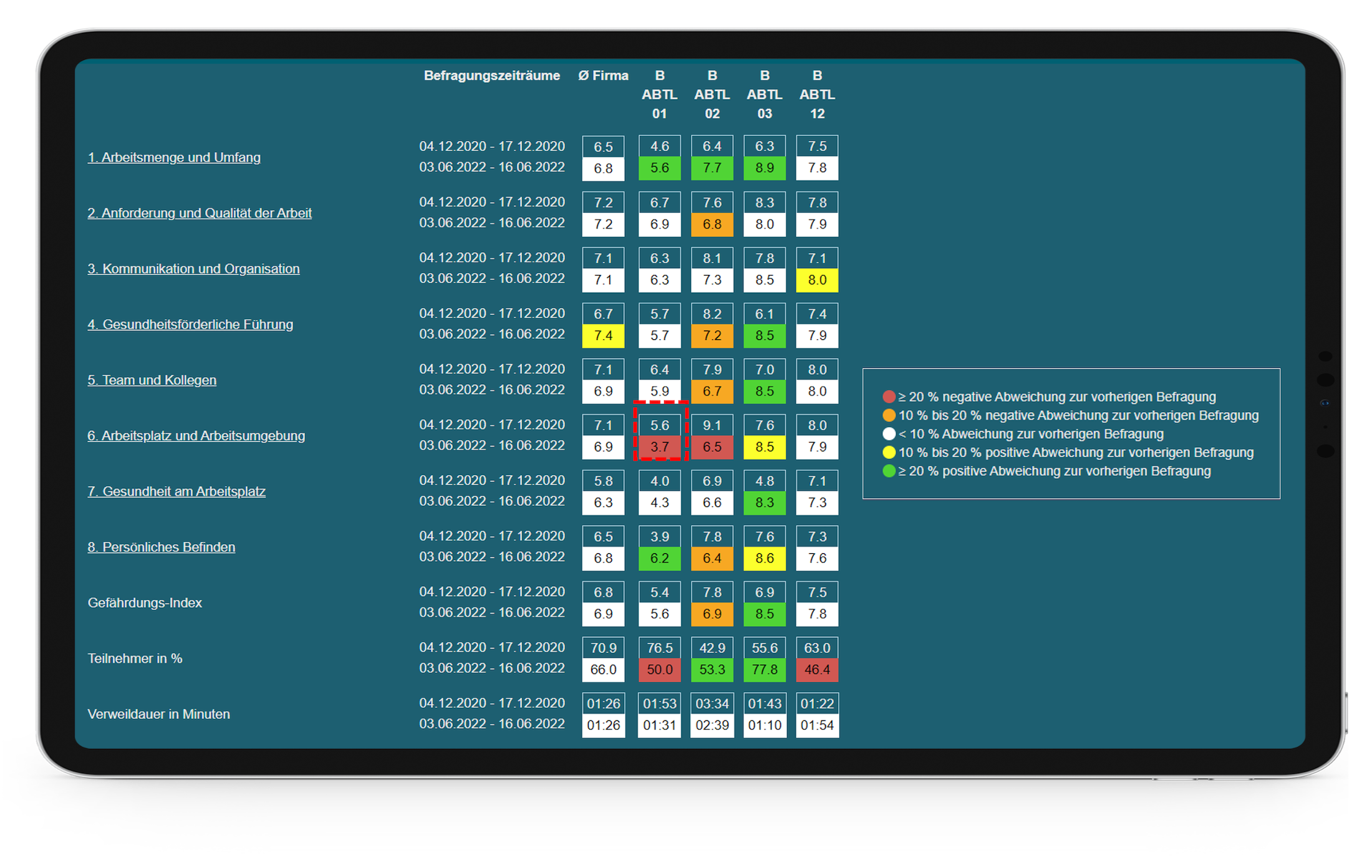Click the 'B ABTL 01' column header
Screen dimensions: 1372x868
(660, 95)
